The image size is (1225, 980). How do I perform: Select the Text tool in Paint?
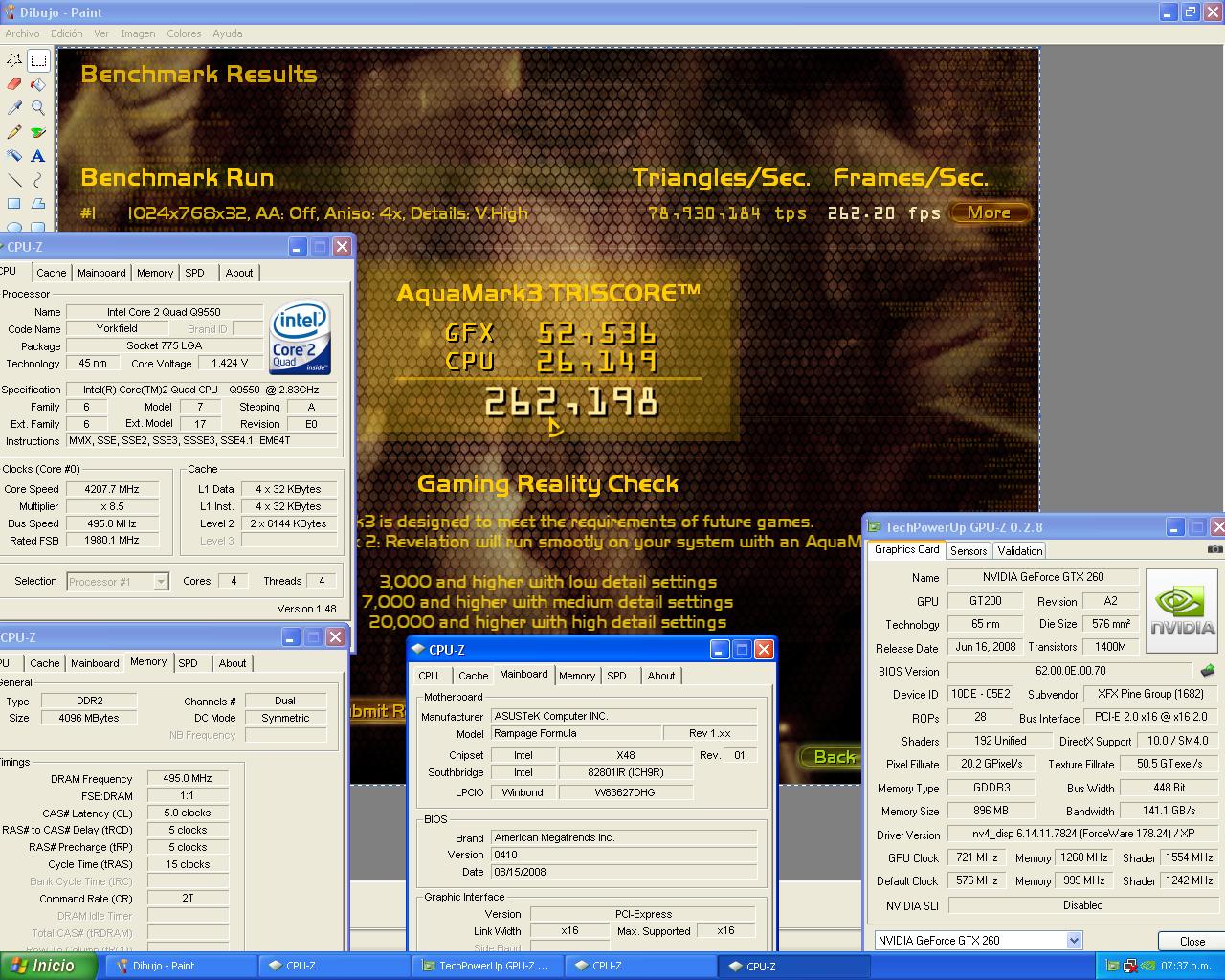click(38, 156)
